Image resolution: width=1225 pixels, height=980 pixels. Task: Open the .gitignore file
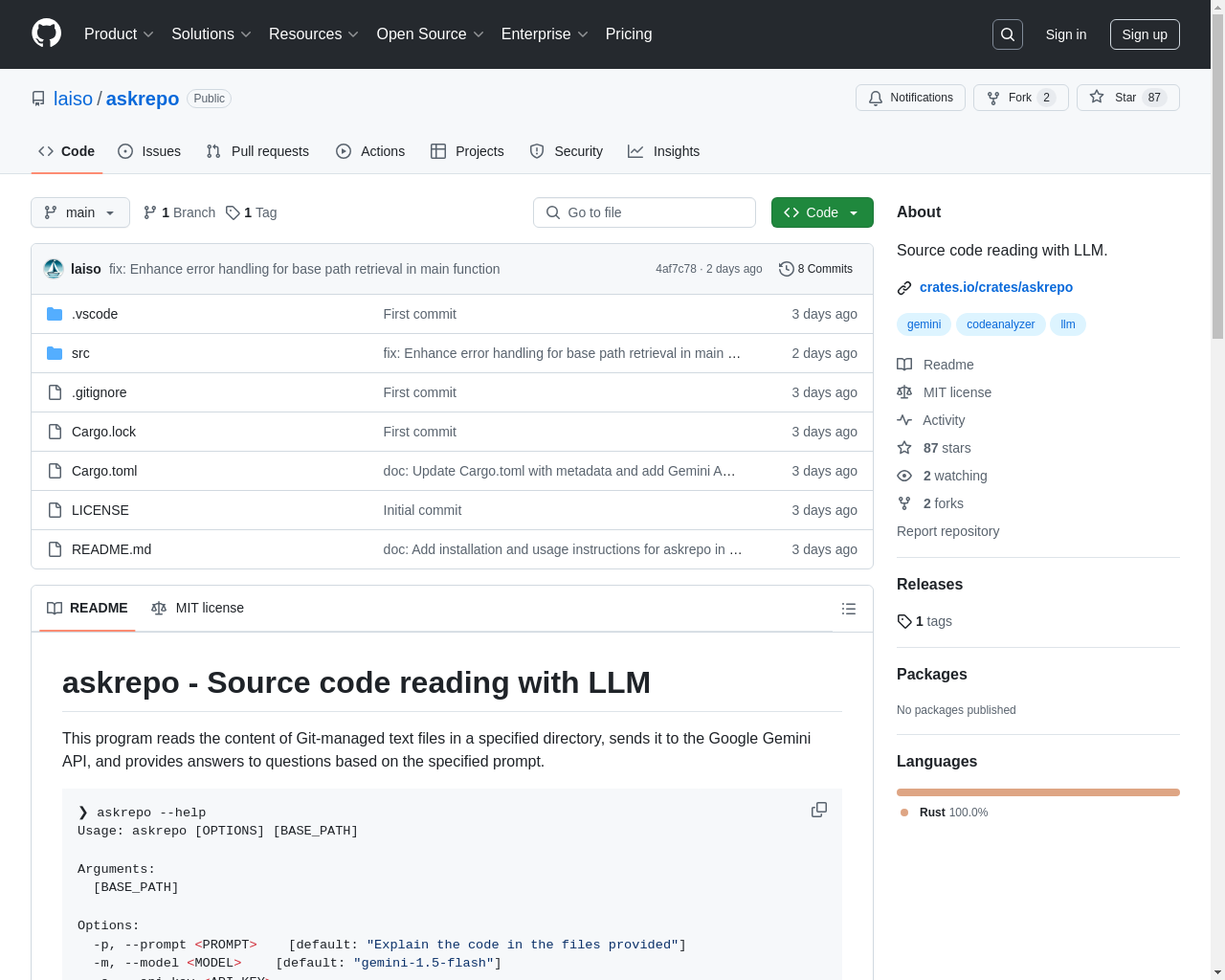(x=100, y=392)
